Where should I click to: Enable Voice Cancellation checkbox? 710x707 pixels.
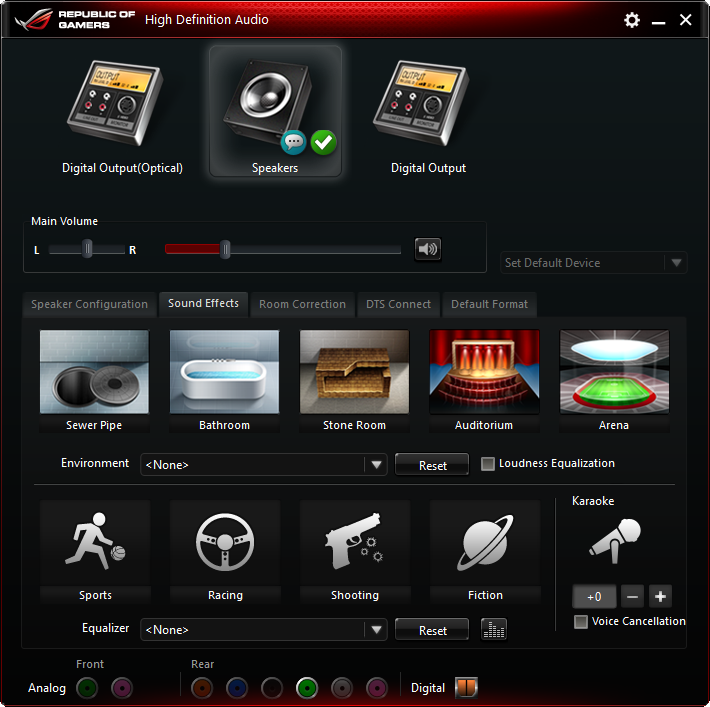(580, 621)
